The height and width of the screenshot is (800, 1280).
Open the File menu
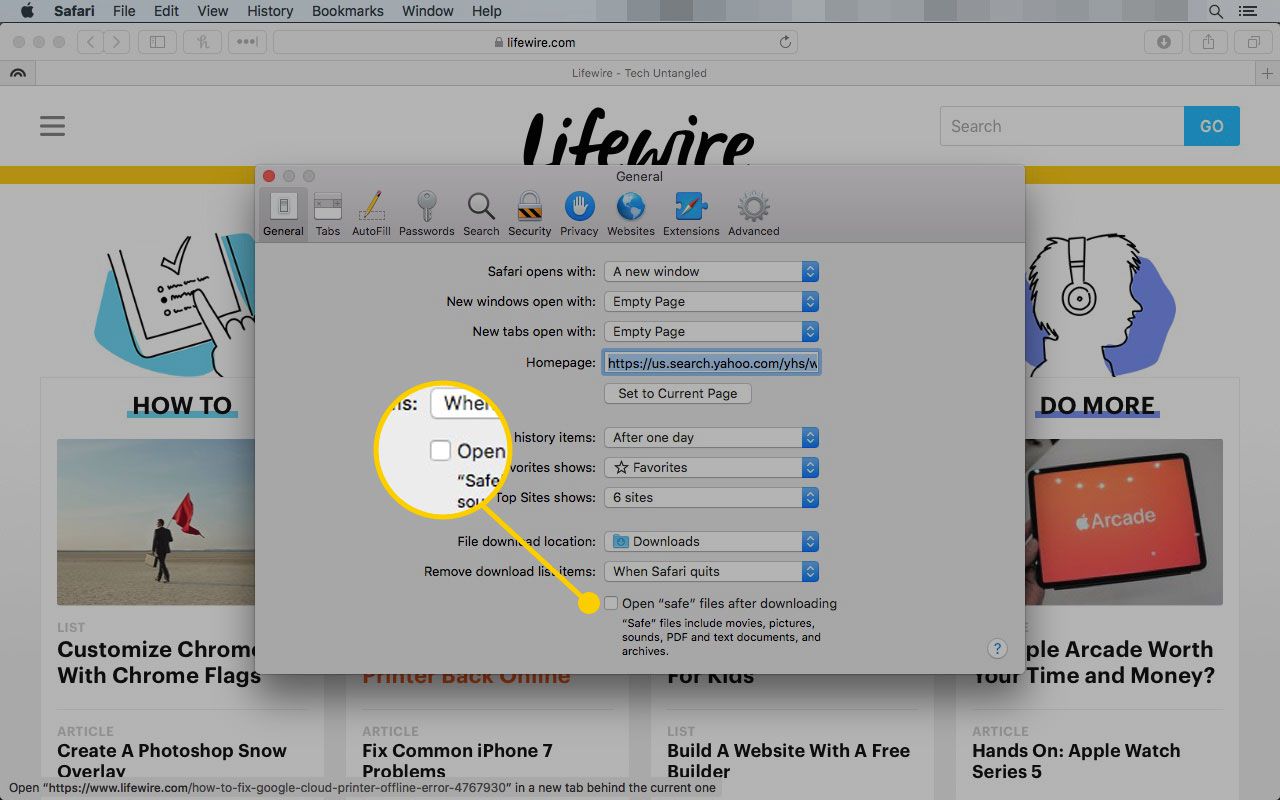click(124, 11)
